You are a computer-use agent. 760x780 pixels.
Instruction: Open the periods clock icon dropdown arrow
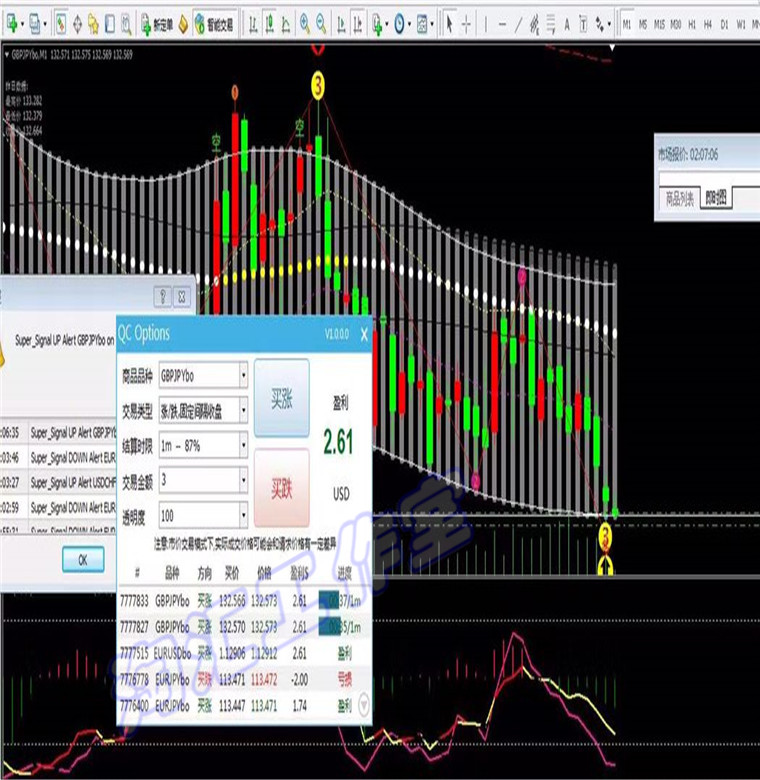tap(409, 24)
